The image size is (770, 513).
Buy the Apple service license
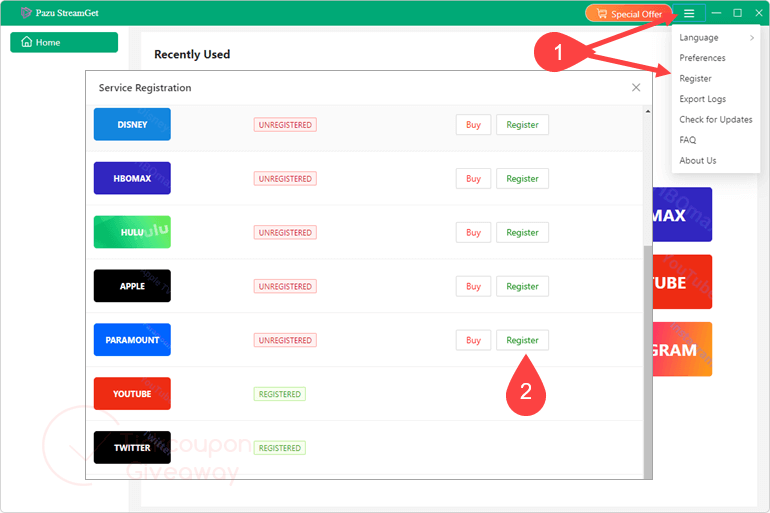[x=473, y=286]
